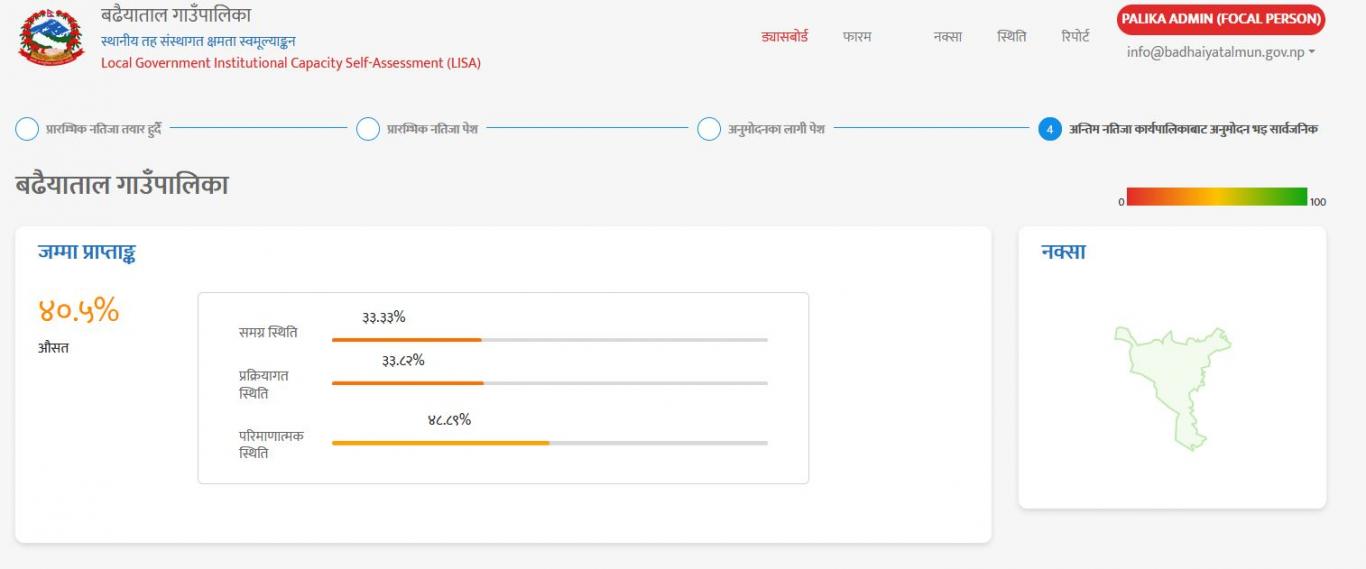Screen dimensions: 1366x569
Task: Click the green municipality map shape
Action: pos(1172,387)
